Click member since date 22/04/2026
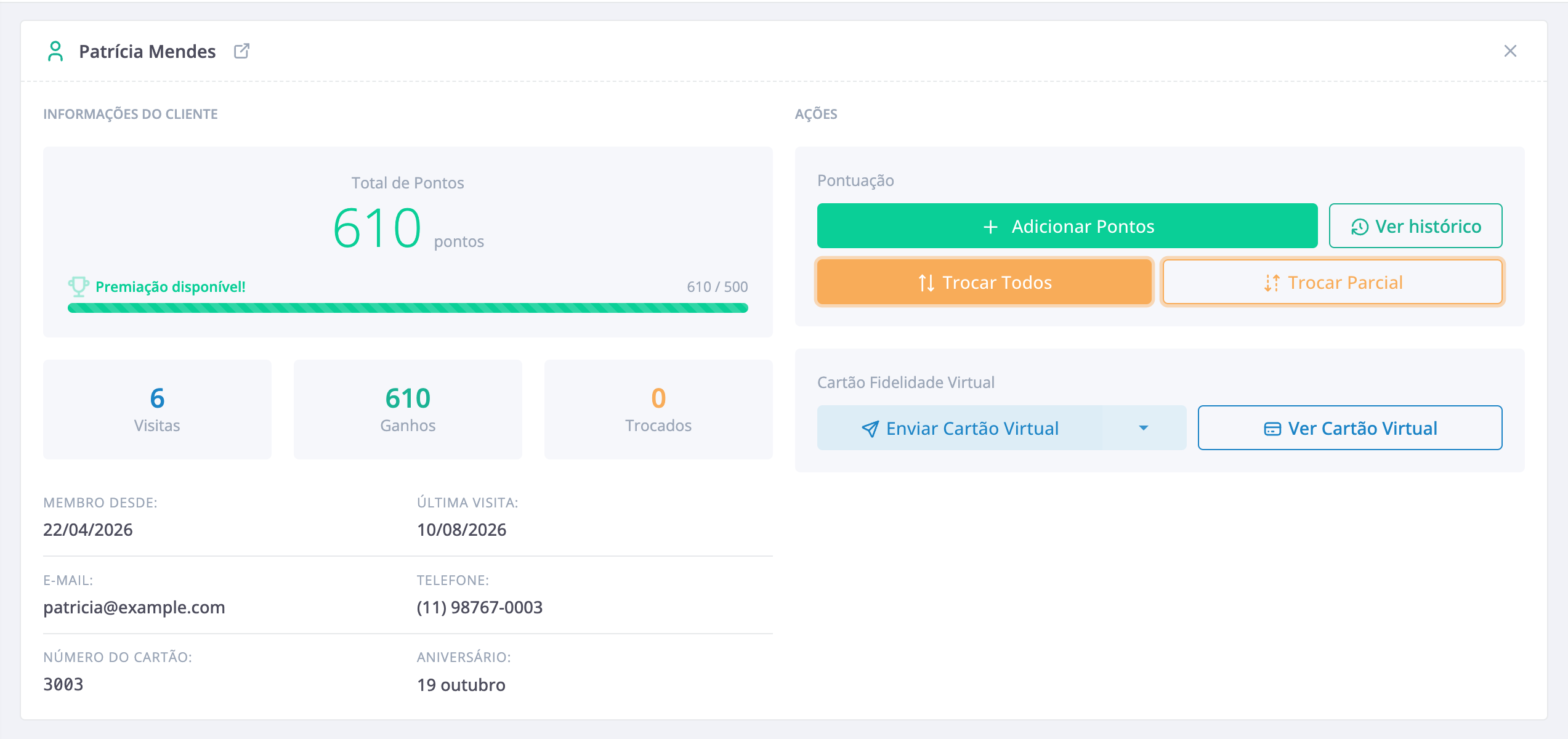The image size is (1568, 739). [88, 530]
